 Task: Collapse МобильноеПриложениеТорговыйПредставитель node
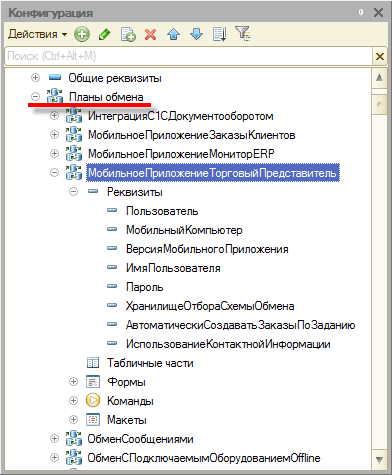click(x=54, y=173)
